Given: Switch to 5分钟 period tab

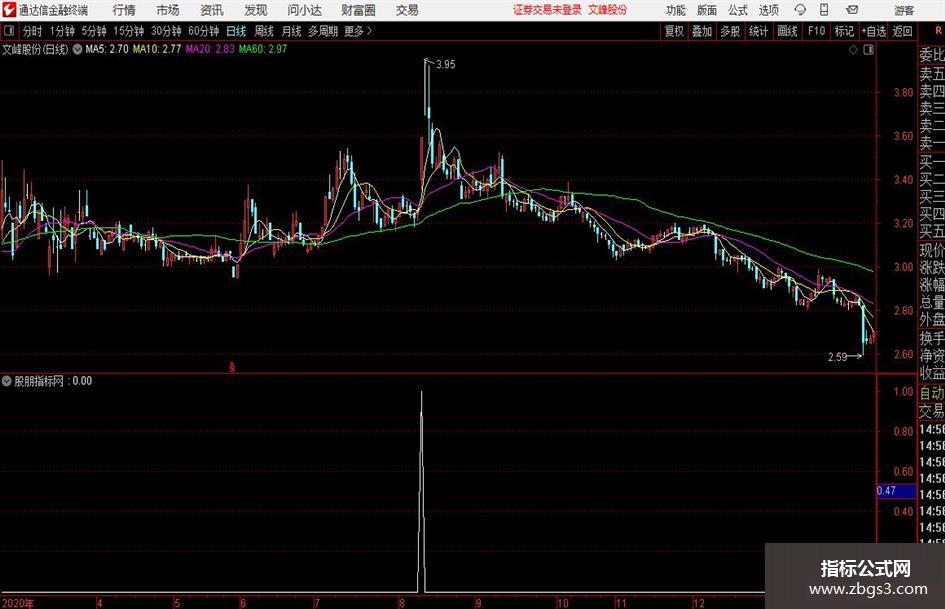Looking at the screenshot, I should [x=94, y=31].
